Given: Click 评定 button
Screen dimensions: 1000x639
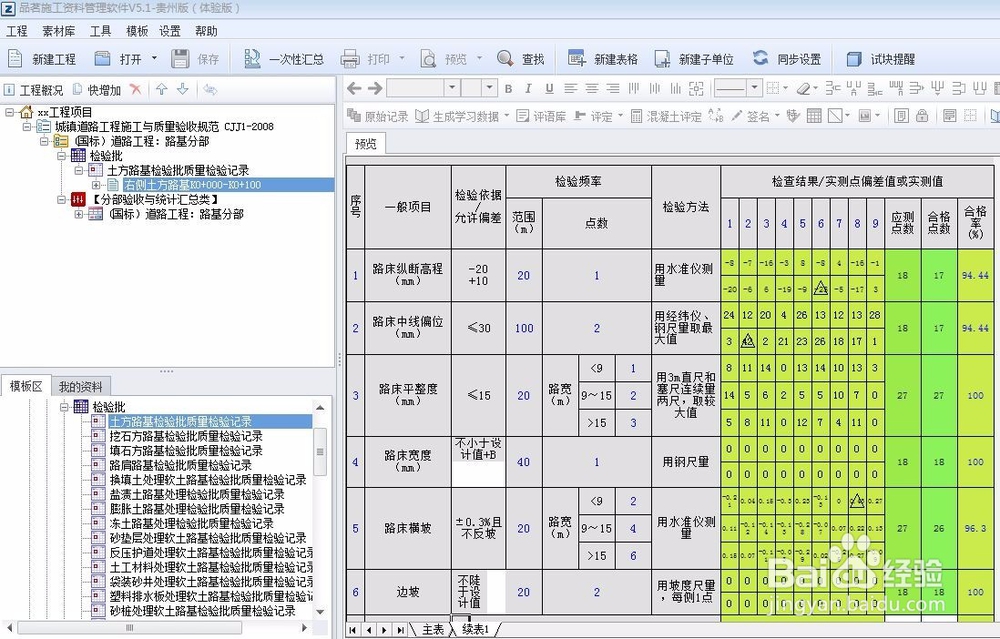Looking at the screenshot, I should 594,116.
